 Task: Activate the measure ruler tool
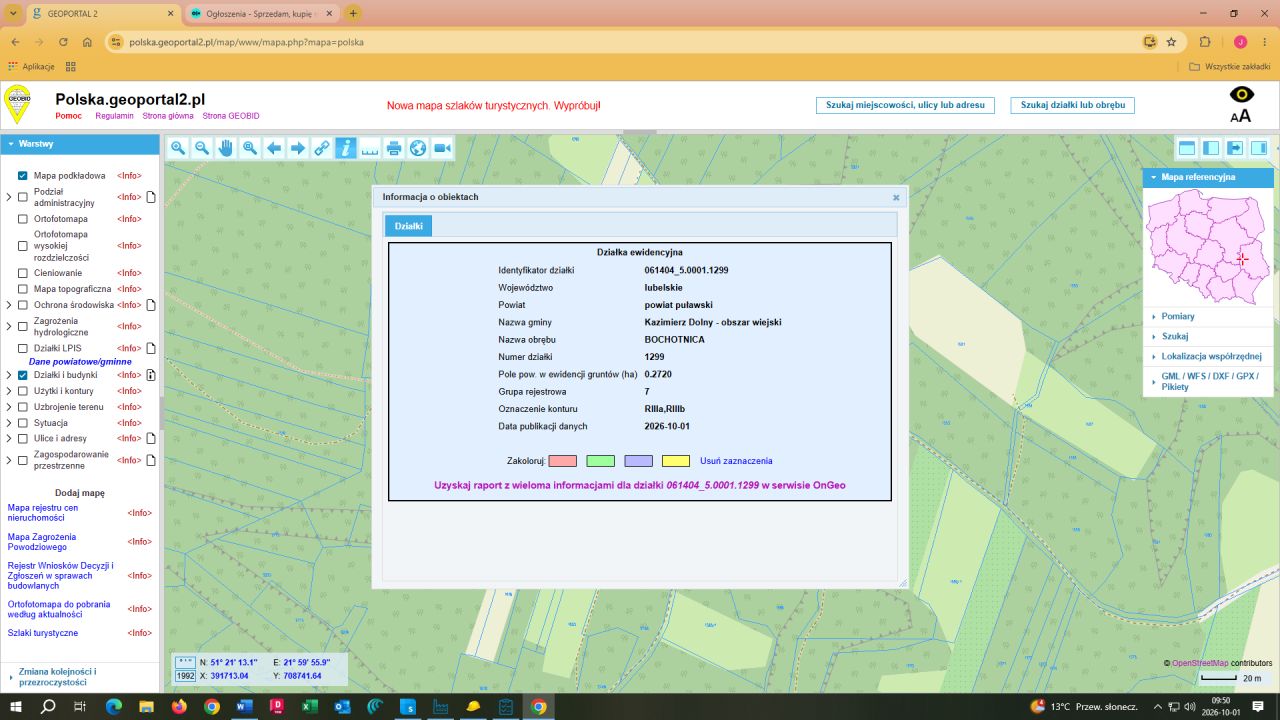(x=370, y=148)
